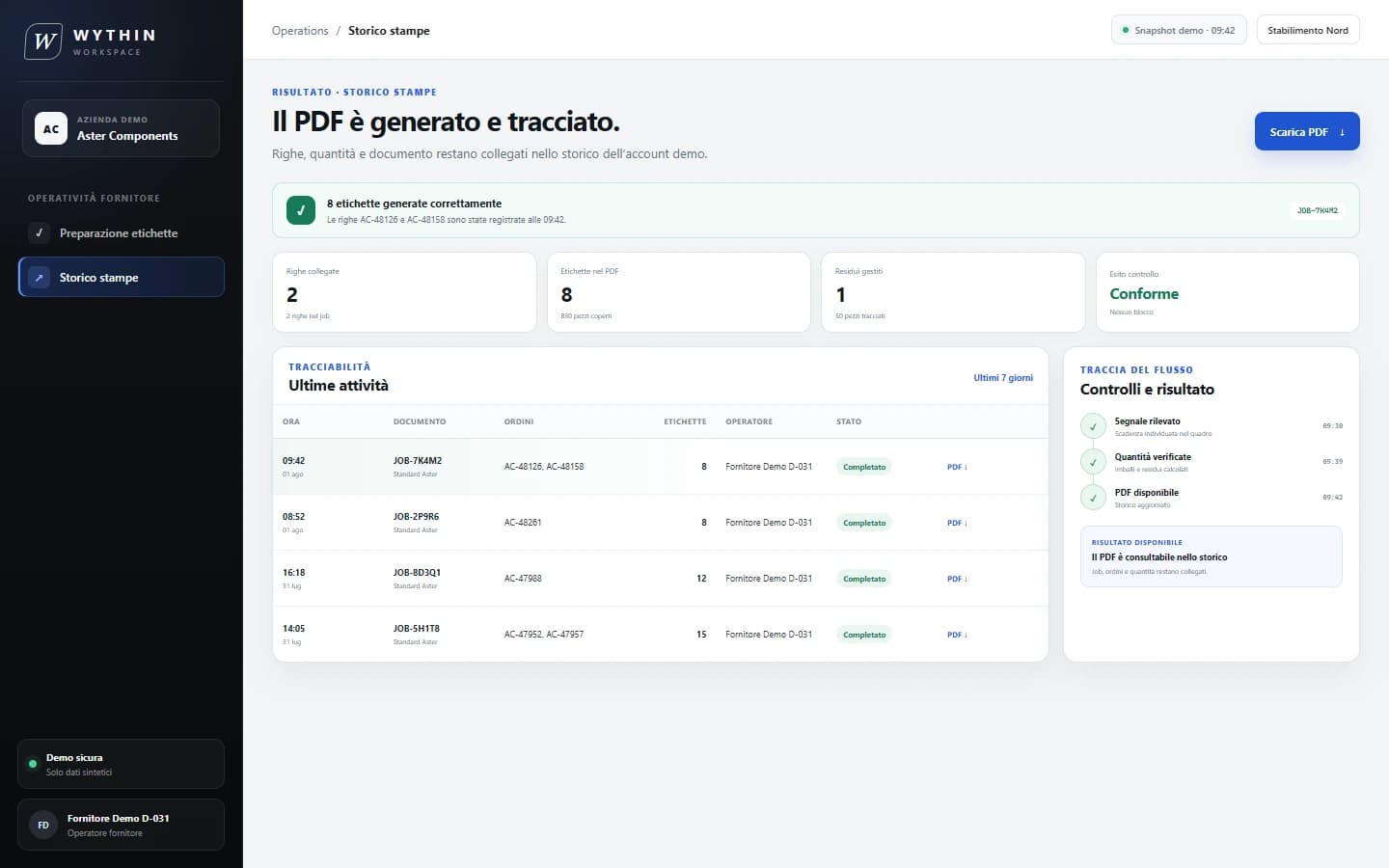1389x868 pixels.
Task: Click the order cell AC-48126, AC-48158
Action: (544, 467)
